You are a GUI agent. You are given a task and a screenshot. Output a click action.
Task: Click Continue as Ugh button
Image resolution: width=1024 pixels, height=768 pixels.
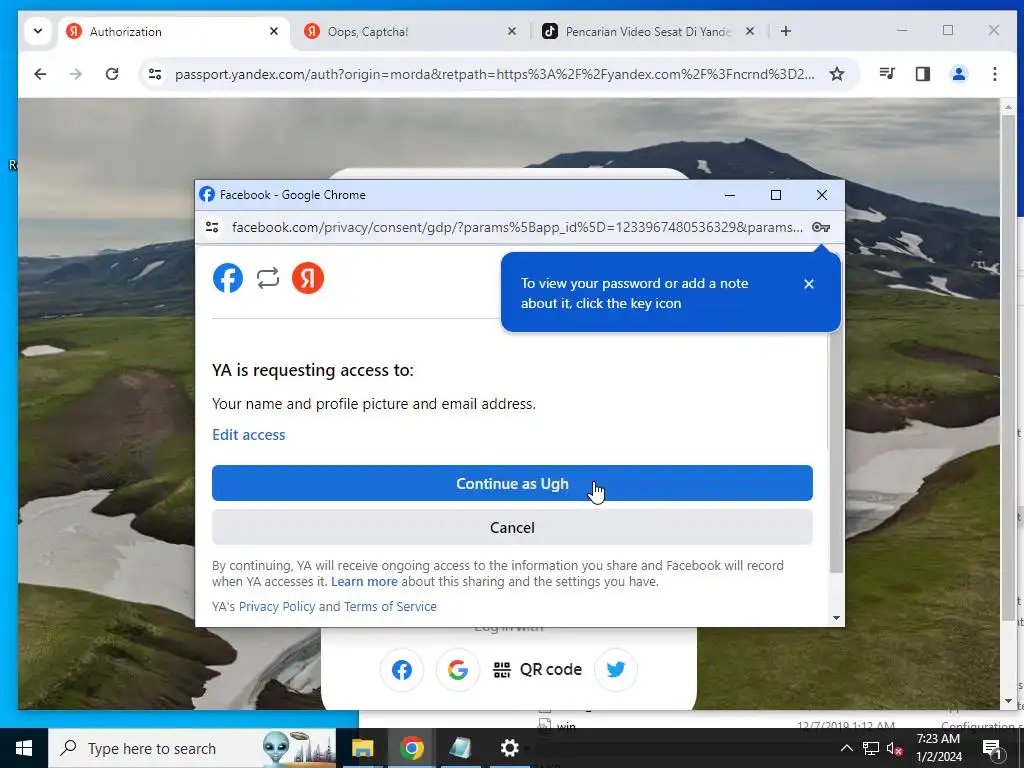512,483
